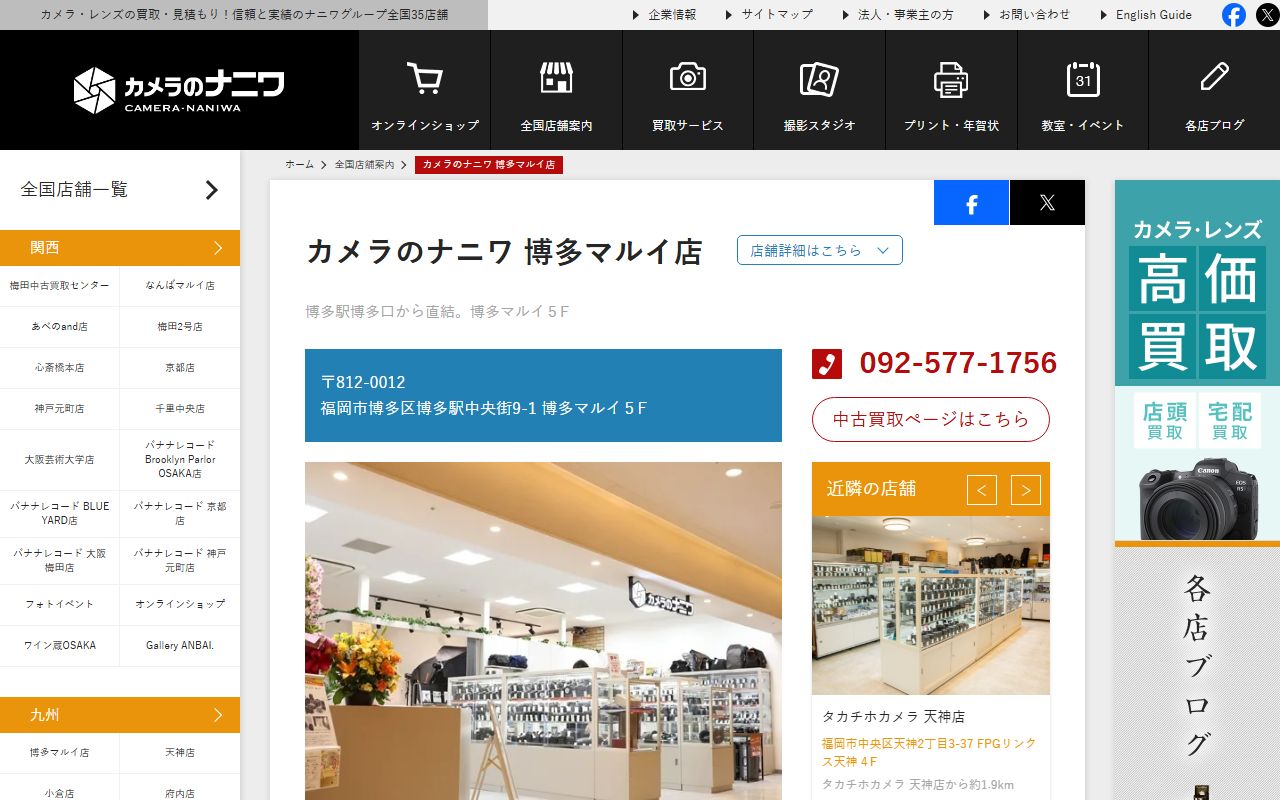Open 各店ブログ side banner
Image resolution: width=1280 pixels, height=800 pixels.
pyautogui.click(x=1197, y=673)
